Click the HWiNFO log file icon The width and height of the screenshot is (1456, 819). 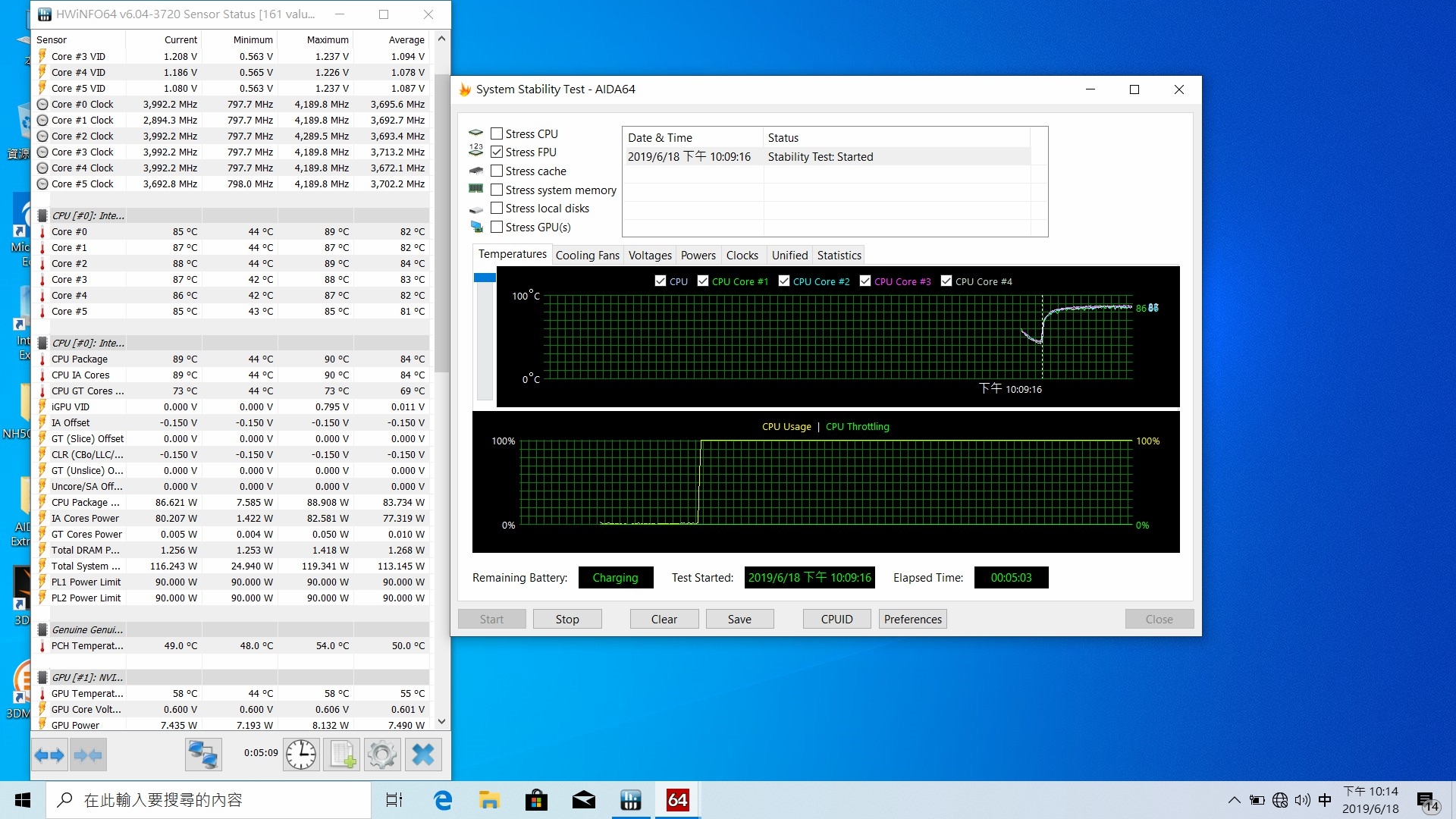(342, 755)
